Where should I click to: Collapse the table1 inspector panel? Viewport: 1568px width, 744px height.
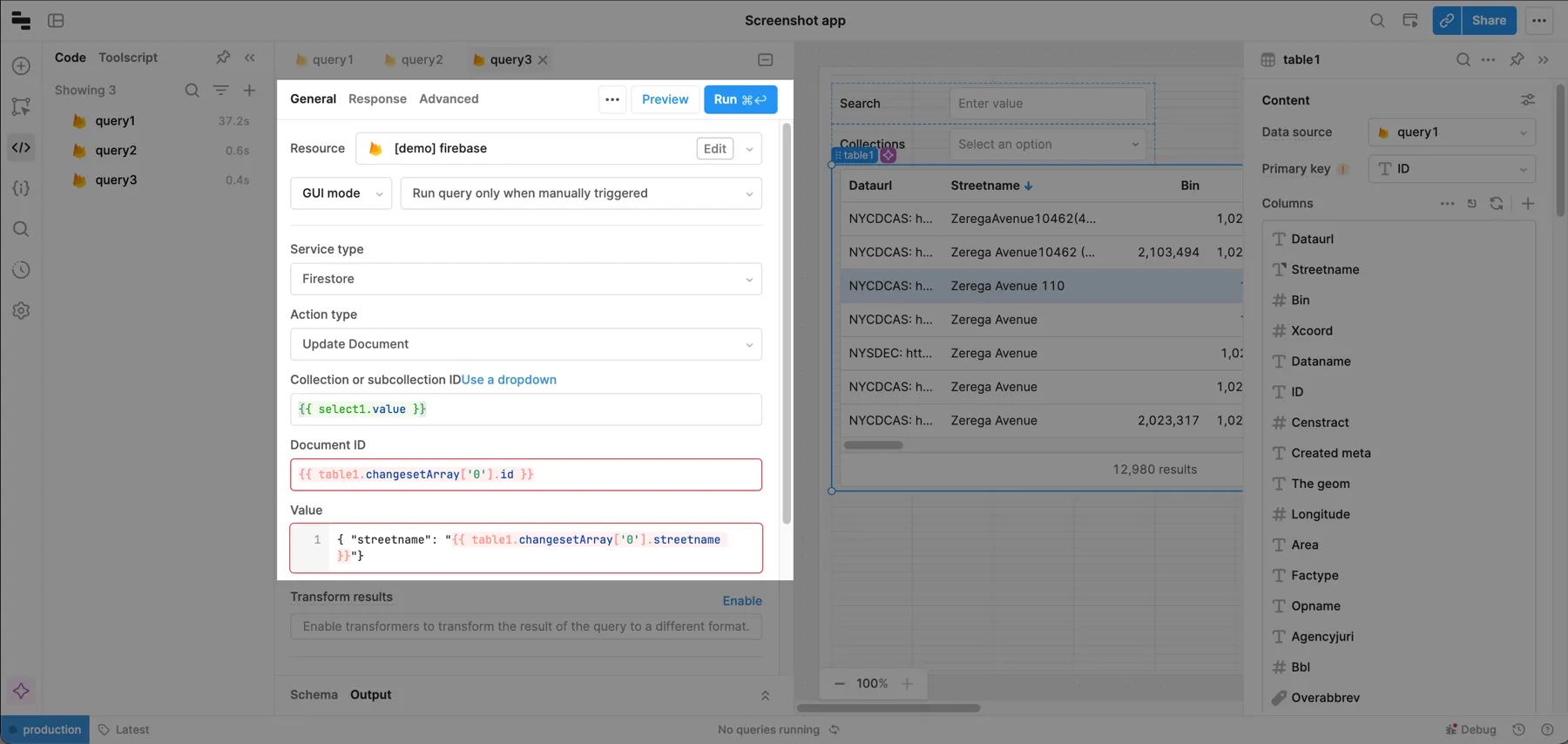[x=1544, y=59]
